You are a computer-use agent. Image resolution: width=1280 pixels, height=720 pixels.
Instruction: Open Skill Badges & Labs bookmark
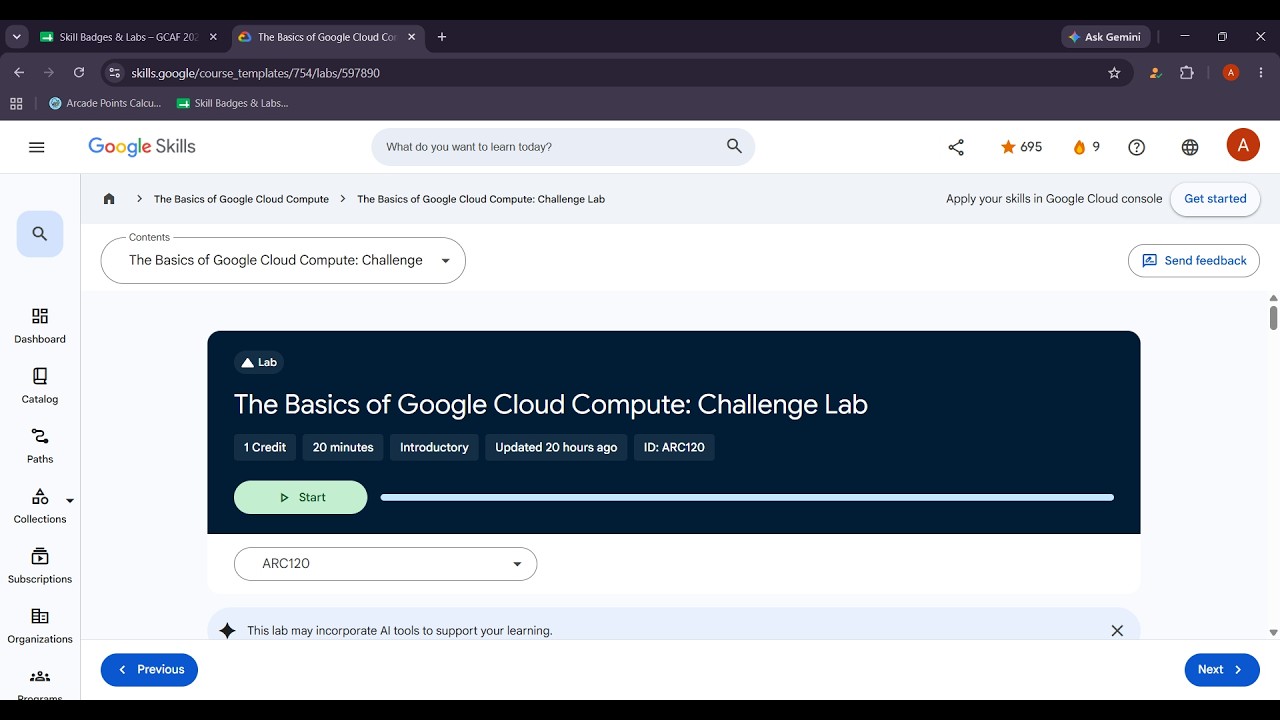[232, 103]
